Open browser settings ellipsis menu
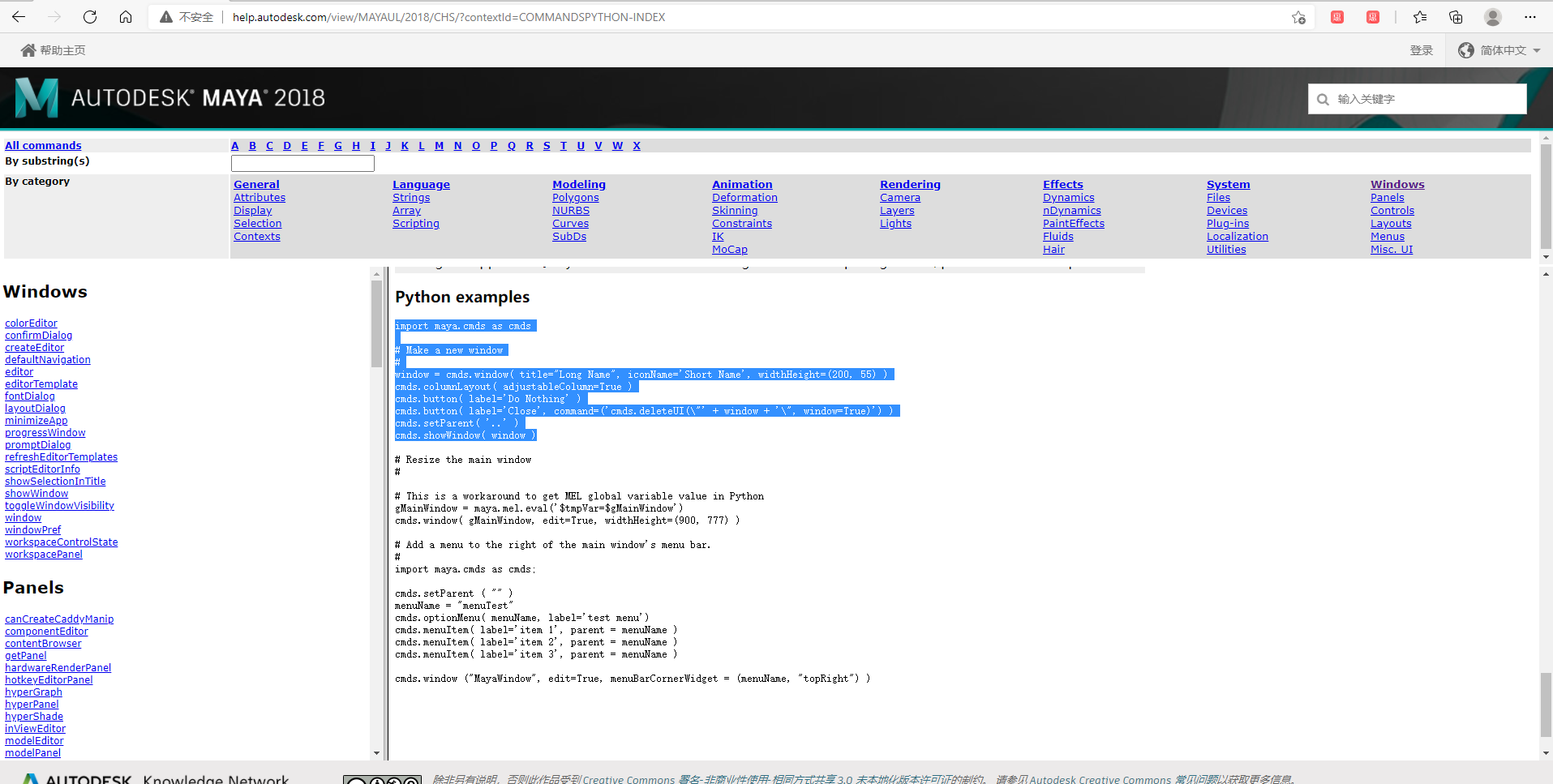 coord(1530,17)
